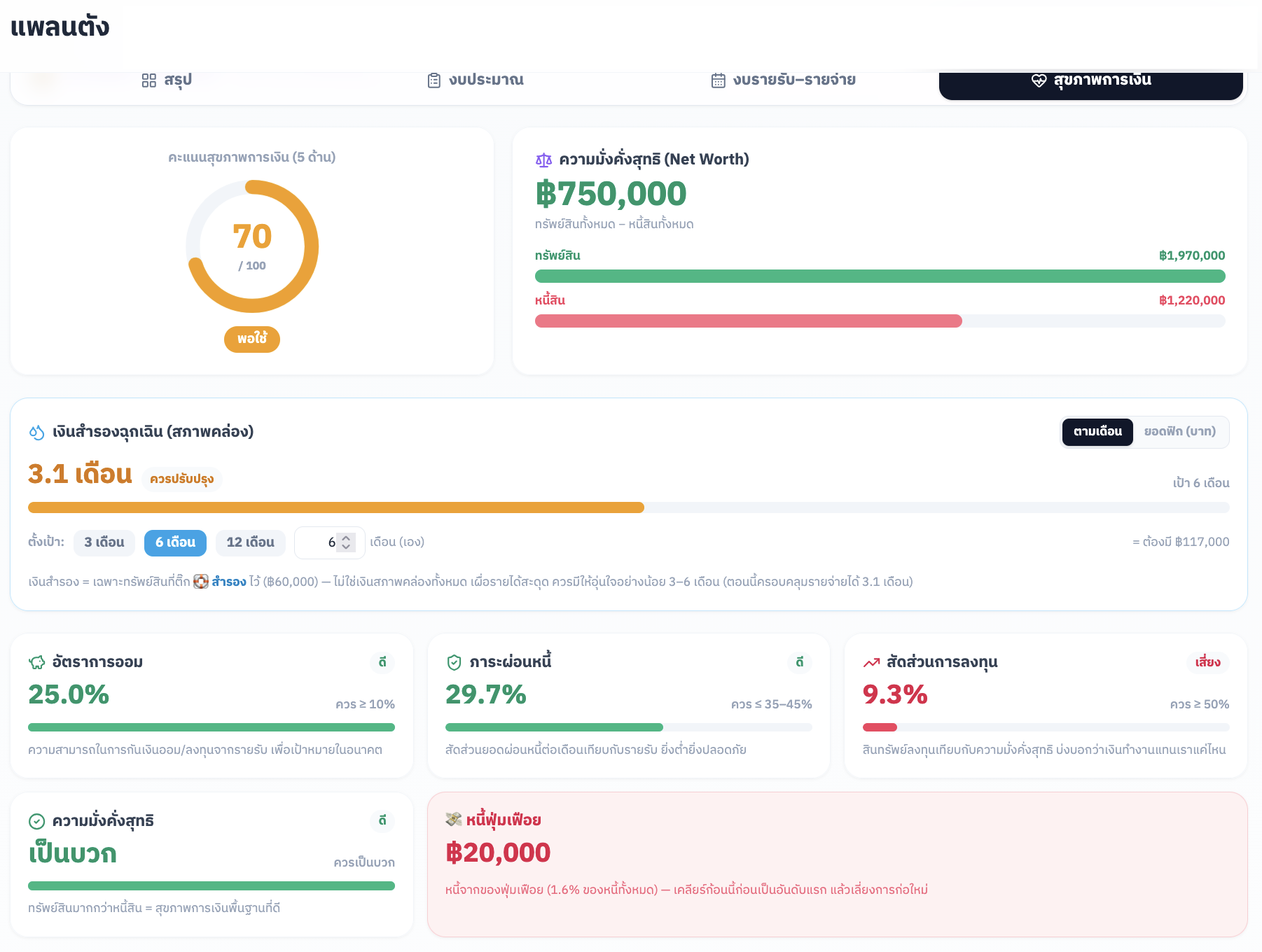Click the calendar icon for งบรายรับ–รายจ่าย
This screenshot has height=952, width=1262.
coord(719,80)
